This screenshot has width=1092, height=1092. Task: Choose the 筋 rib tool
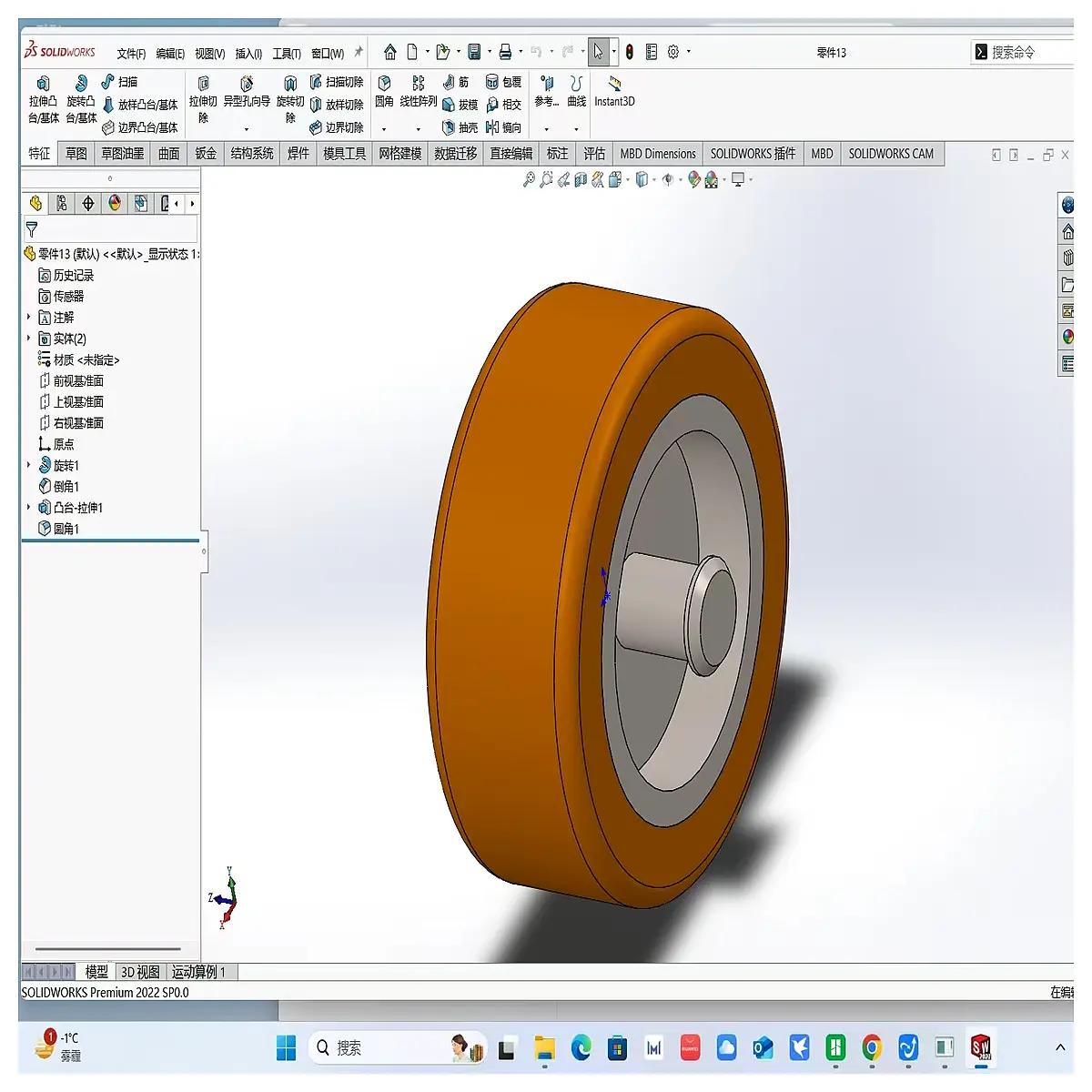456,82
